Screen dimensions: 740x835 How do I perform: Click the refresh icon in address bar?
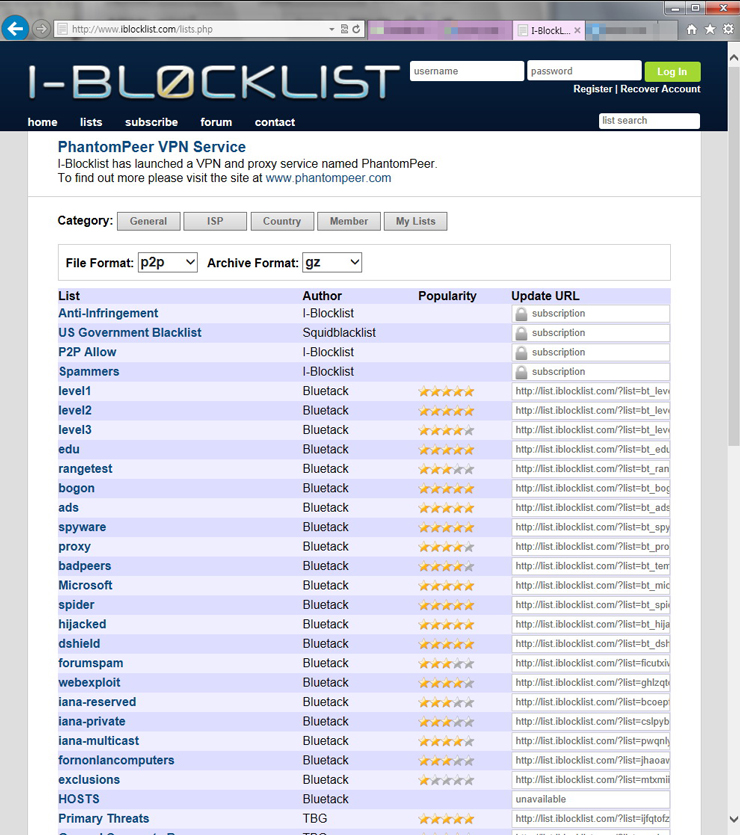click(x=356, y=29)
